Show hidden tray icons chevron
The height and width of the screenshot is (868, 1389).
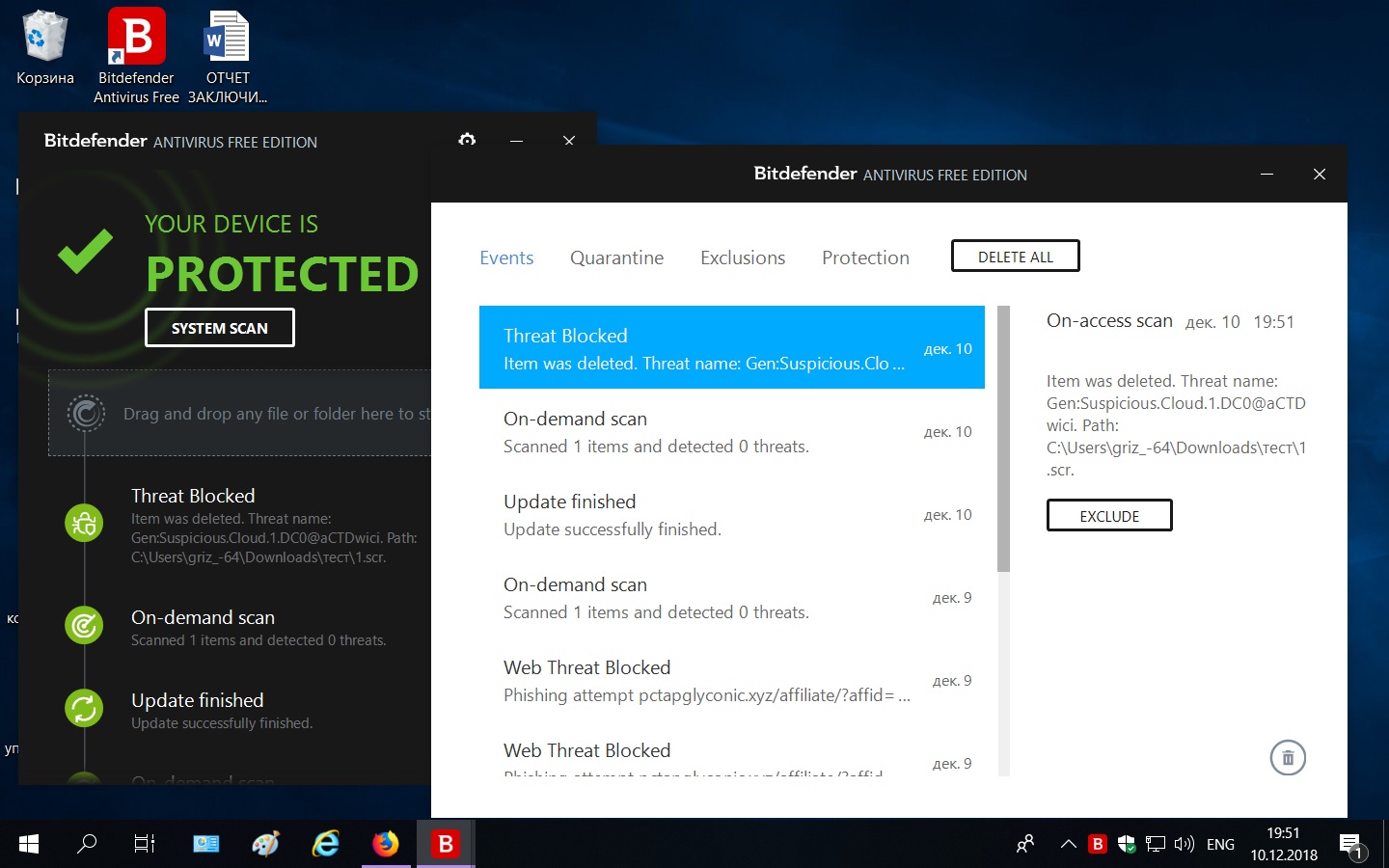[1068, 844]
